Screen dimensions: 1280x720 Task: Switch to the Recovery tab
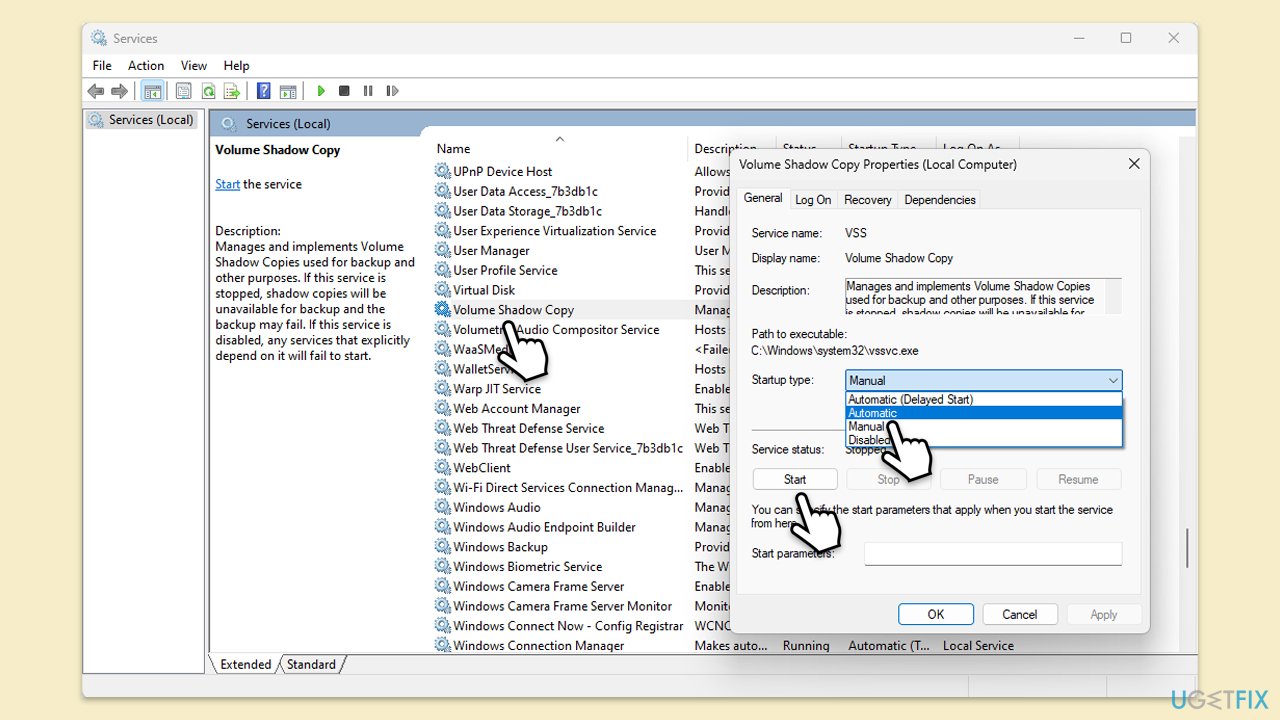pos(867,200)
